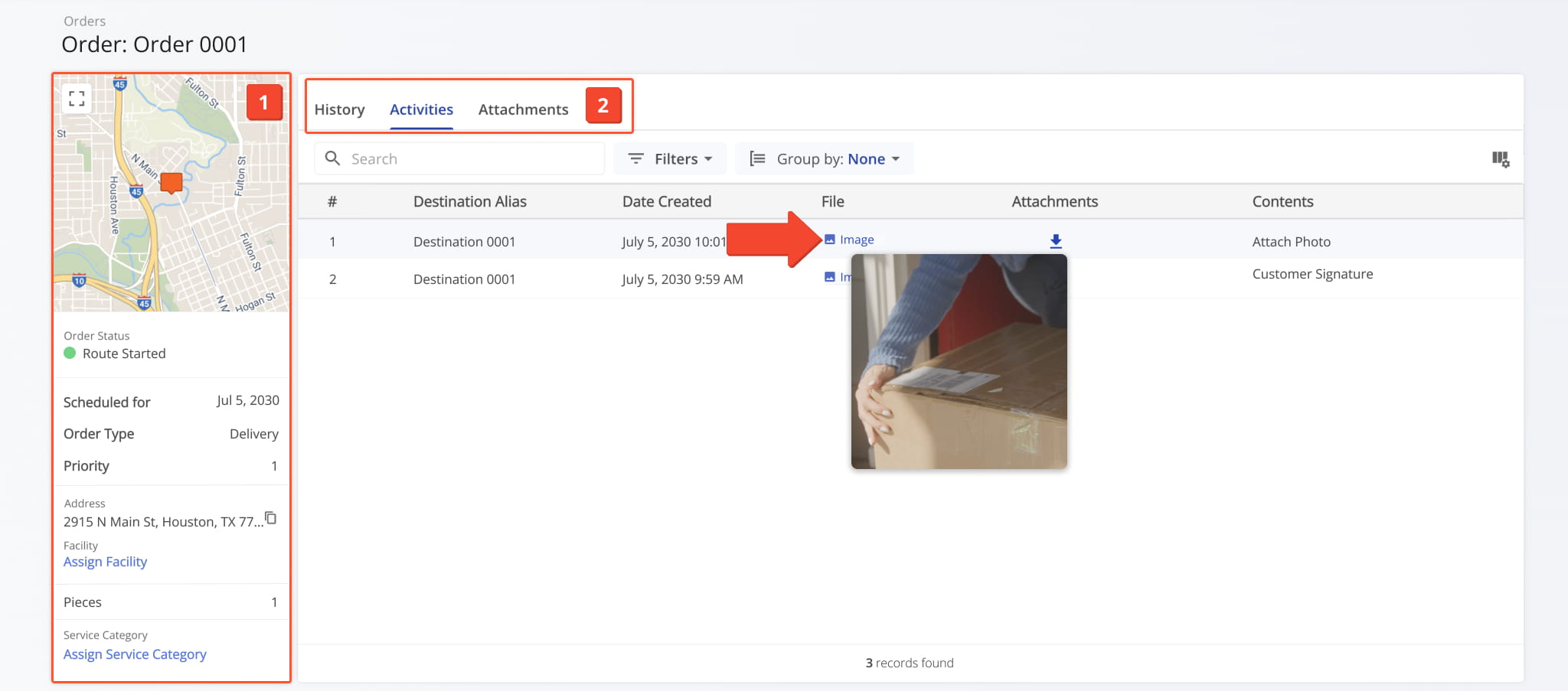
Task: Click the Assign Service Category link
Action: coord(135,654)
